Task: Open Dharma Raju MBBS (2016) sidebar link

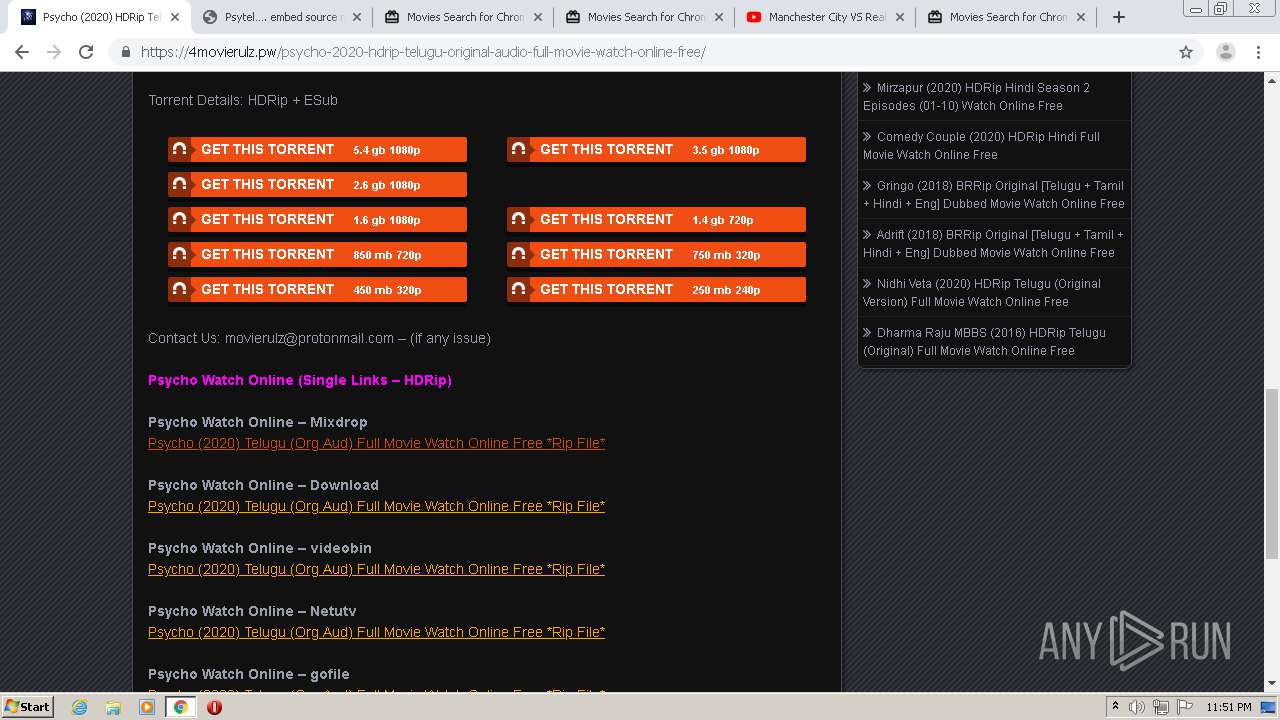Action: [x=984, y=342]
